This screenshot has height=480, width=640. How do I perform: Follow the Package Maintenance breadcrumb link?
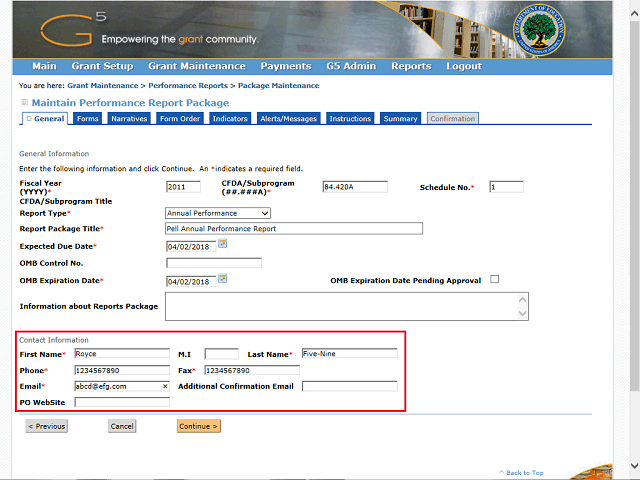pyautogui.click(x=279, y=86)
